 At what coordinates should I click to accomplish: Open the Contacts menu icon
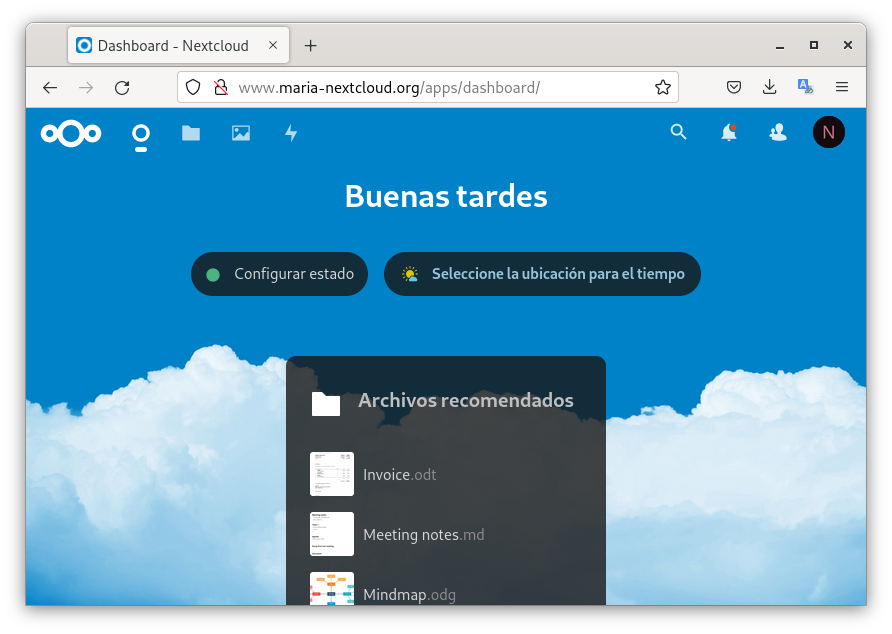pos(778,132)
